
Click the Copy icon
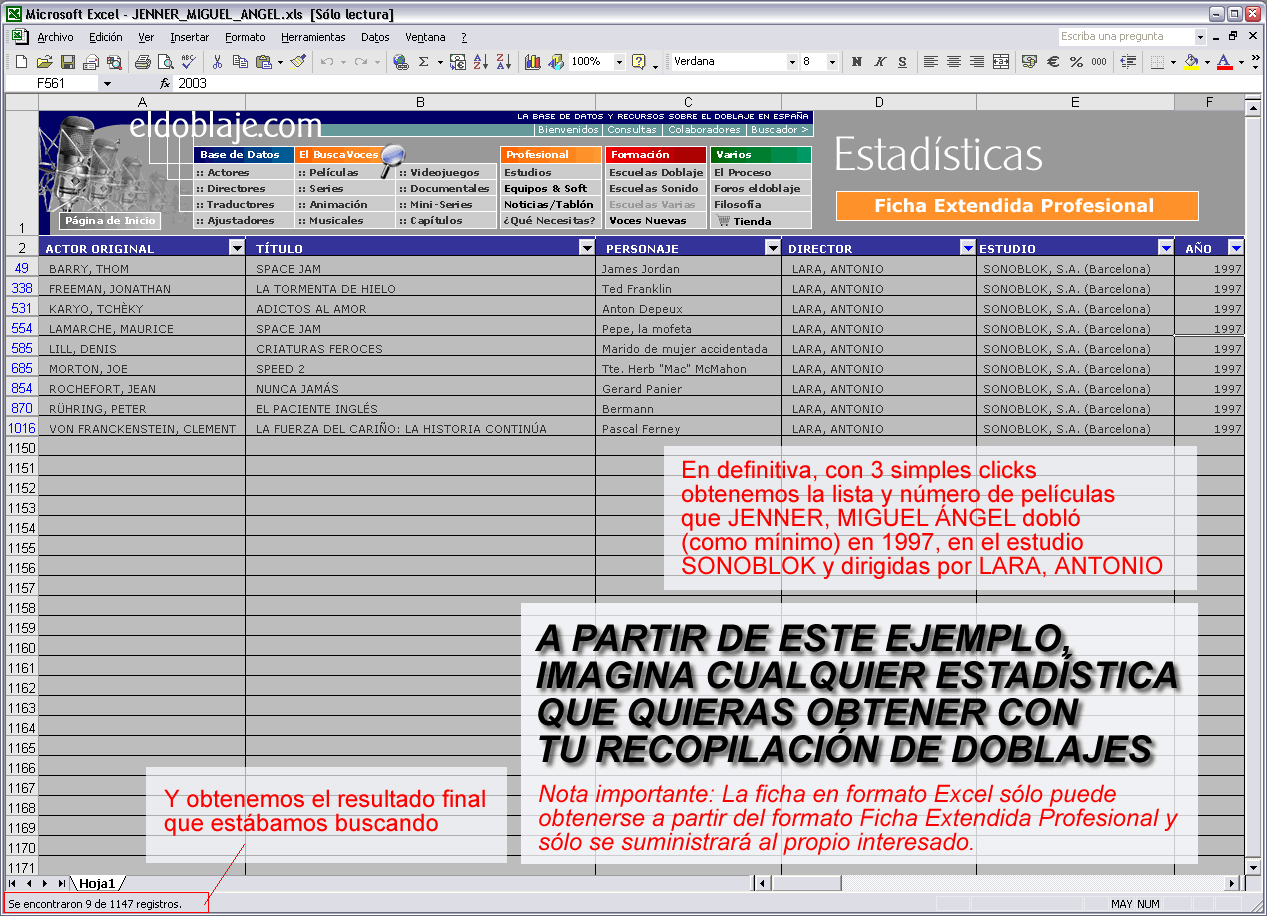[240, 62]
